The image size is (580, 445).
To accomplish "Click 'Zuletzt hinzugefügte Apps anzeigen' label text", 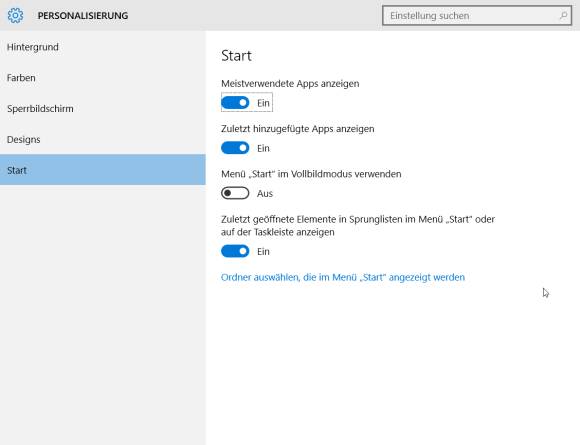I will [298, 129].
